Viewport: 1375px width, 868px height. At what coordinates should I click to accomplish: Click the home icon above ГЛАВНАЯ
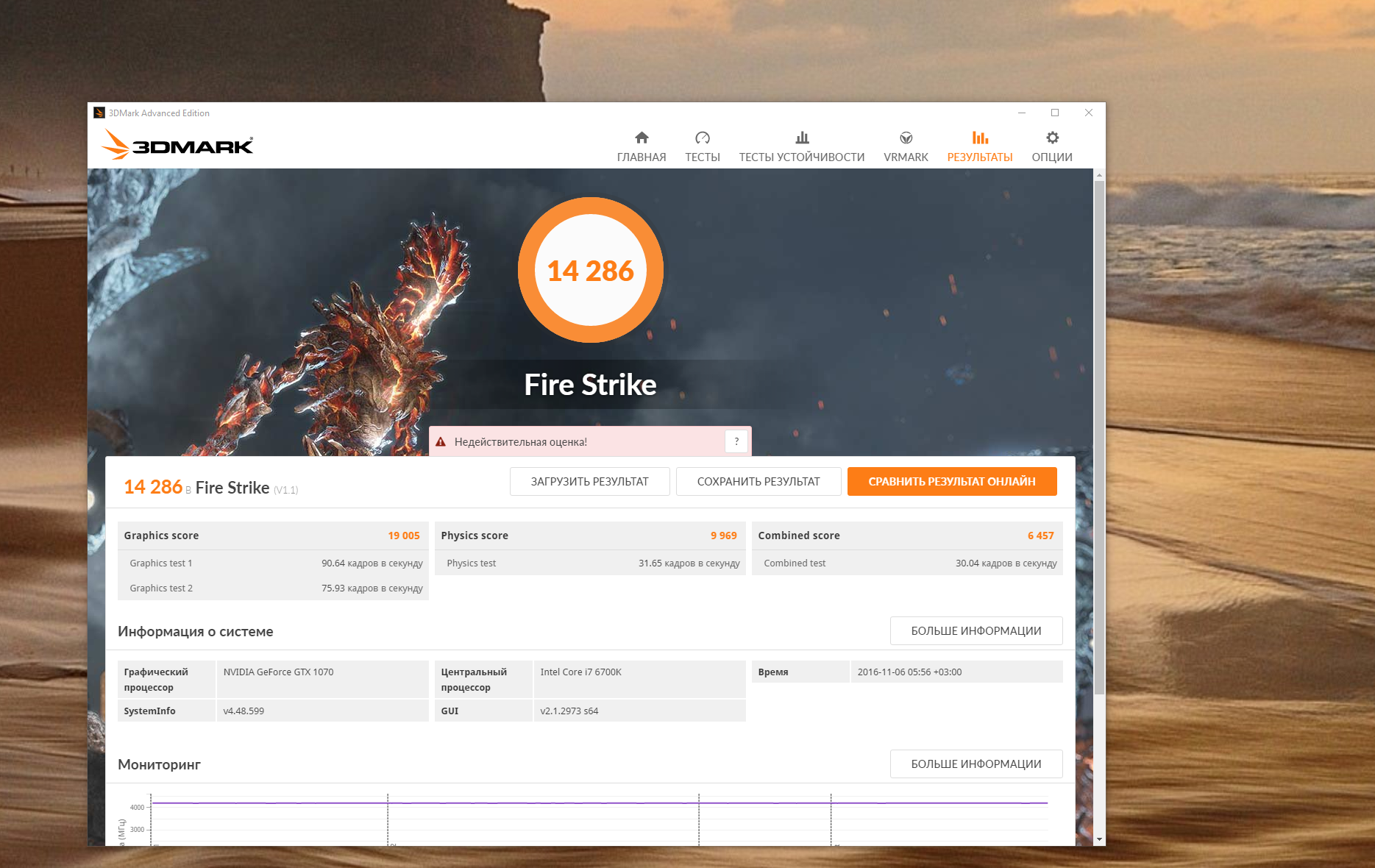pos(642,138)
